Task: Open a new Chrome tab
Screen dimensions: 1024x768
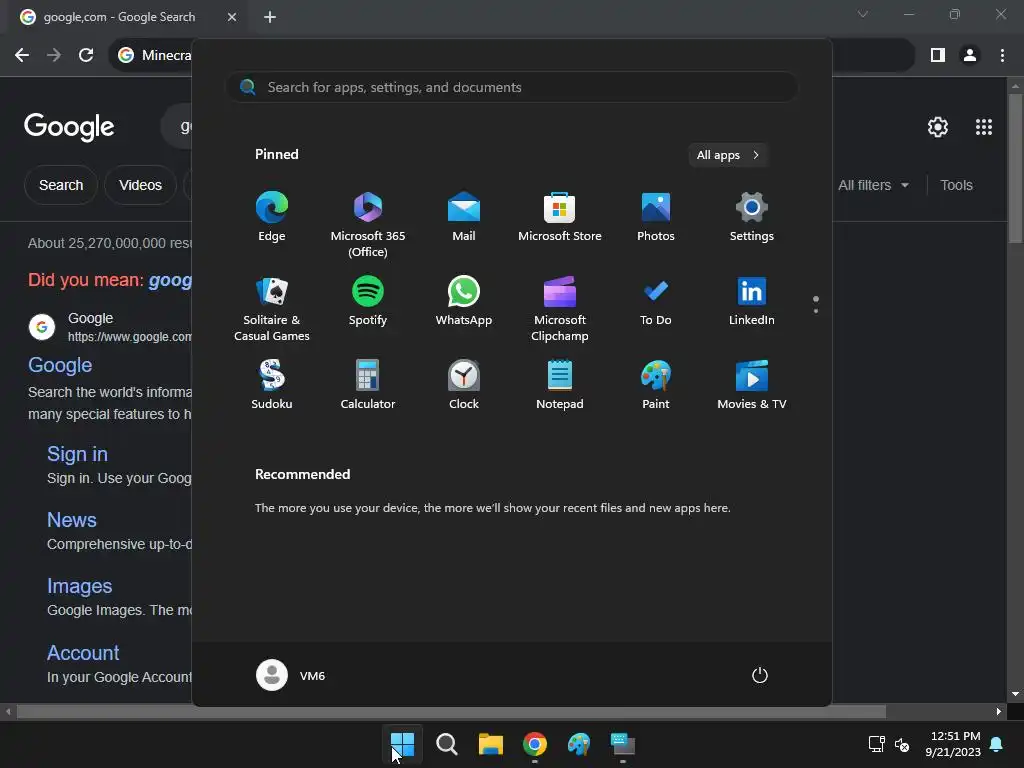Action: [x=270, y=17]
